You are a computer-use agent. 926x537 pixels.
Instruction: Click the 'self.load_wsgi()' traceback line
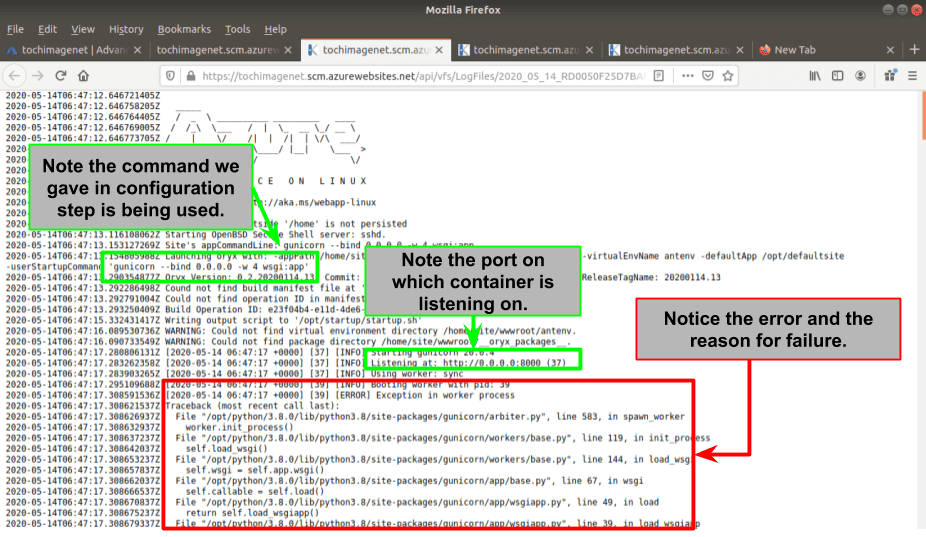(227, 448)
